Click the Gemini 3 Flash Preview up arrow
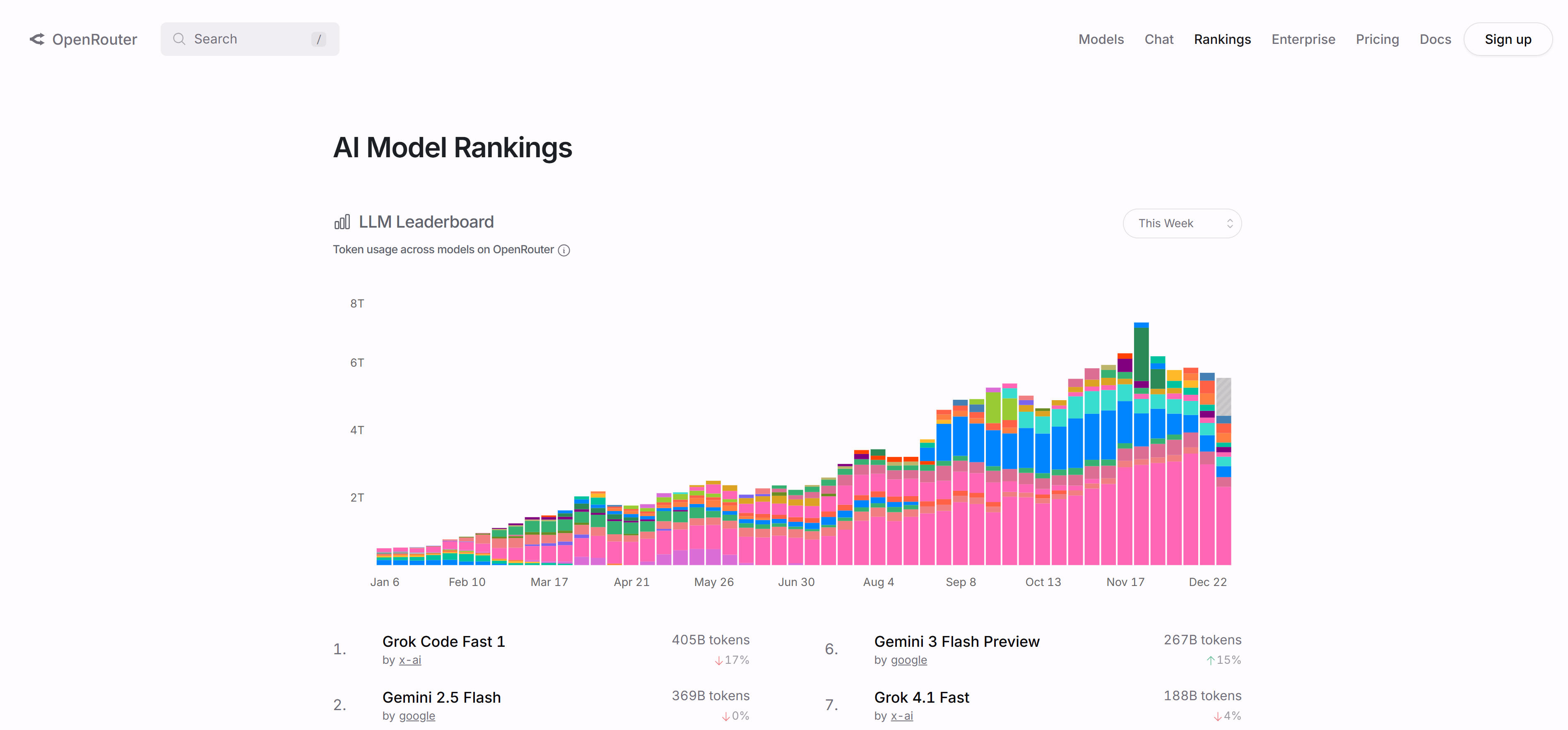This screenshot has width=1568, height=730. [x=1210, y=660]
